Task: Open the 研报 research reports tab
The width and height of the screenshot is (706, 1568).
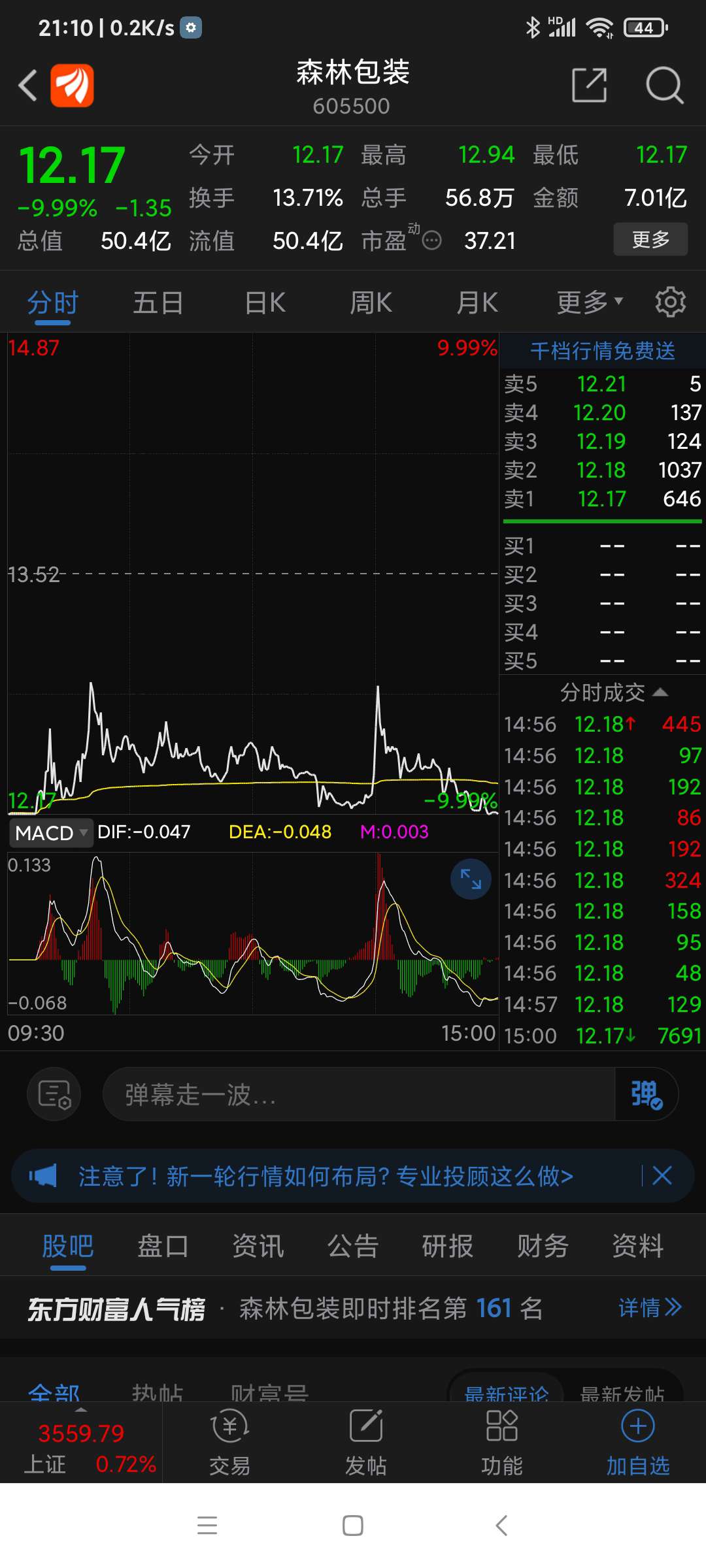Action: 448,1246
